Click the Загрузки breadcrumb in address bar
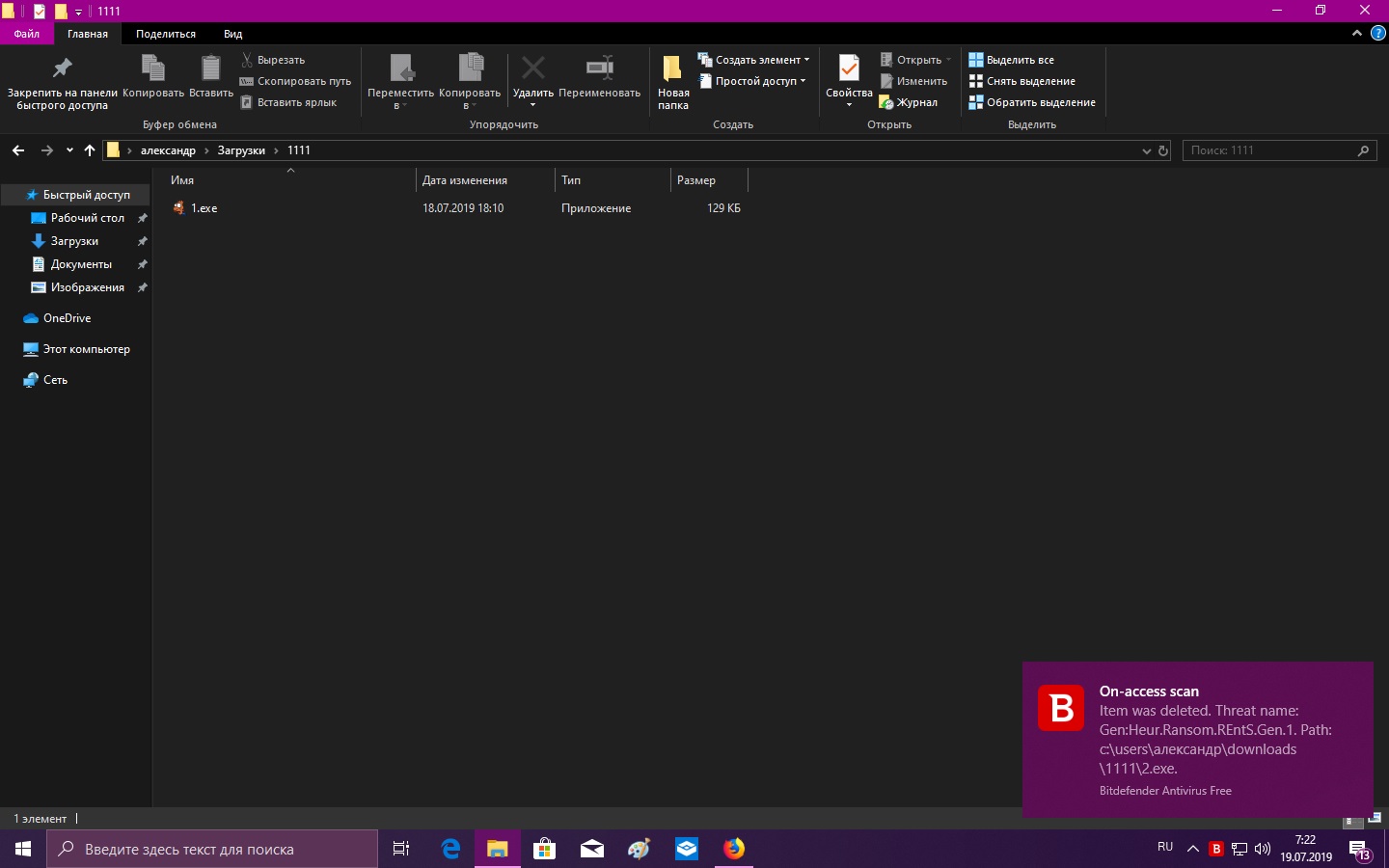The width and height of the screenshot is (1389, 868). [241, 150]
